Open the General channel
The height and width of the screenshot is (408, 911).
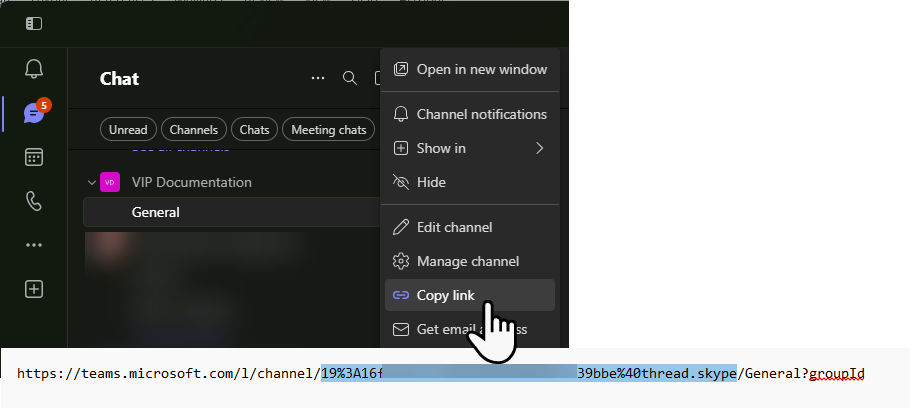pyautogui.click(x=231, y=212)
